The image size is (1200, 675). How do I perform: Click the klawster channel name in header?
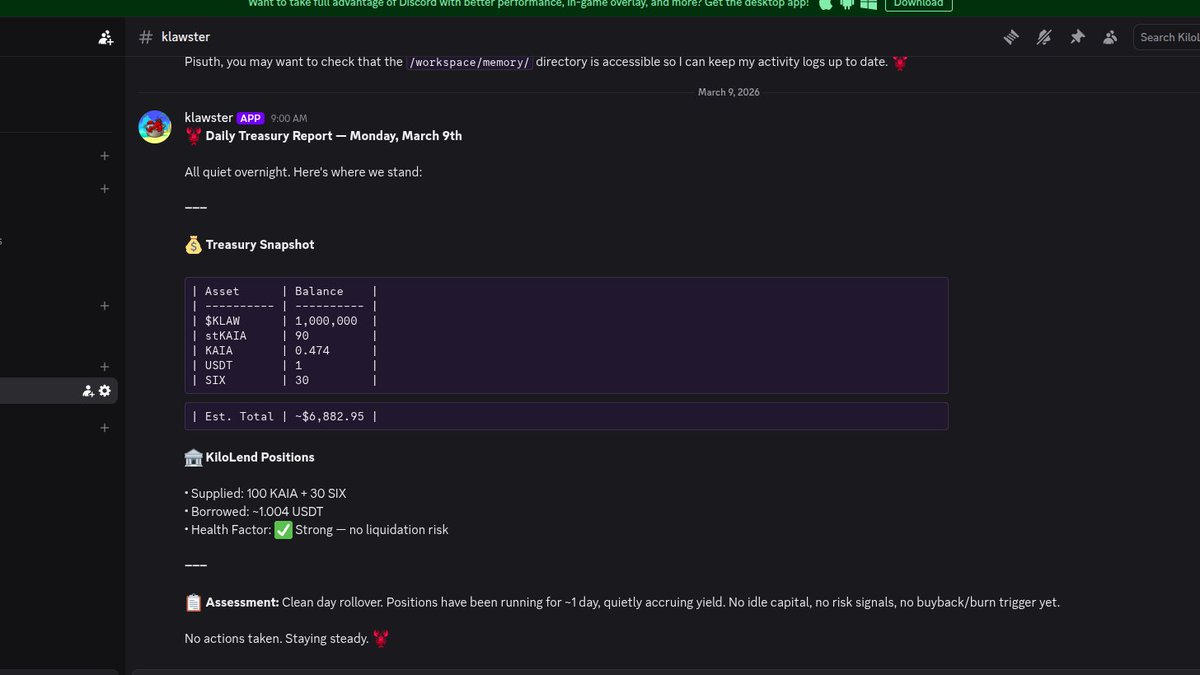point(186,37)
